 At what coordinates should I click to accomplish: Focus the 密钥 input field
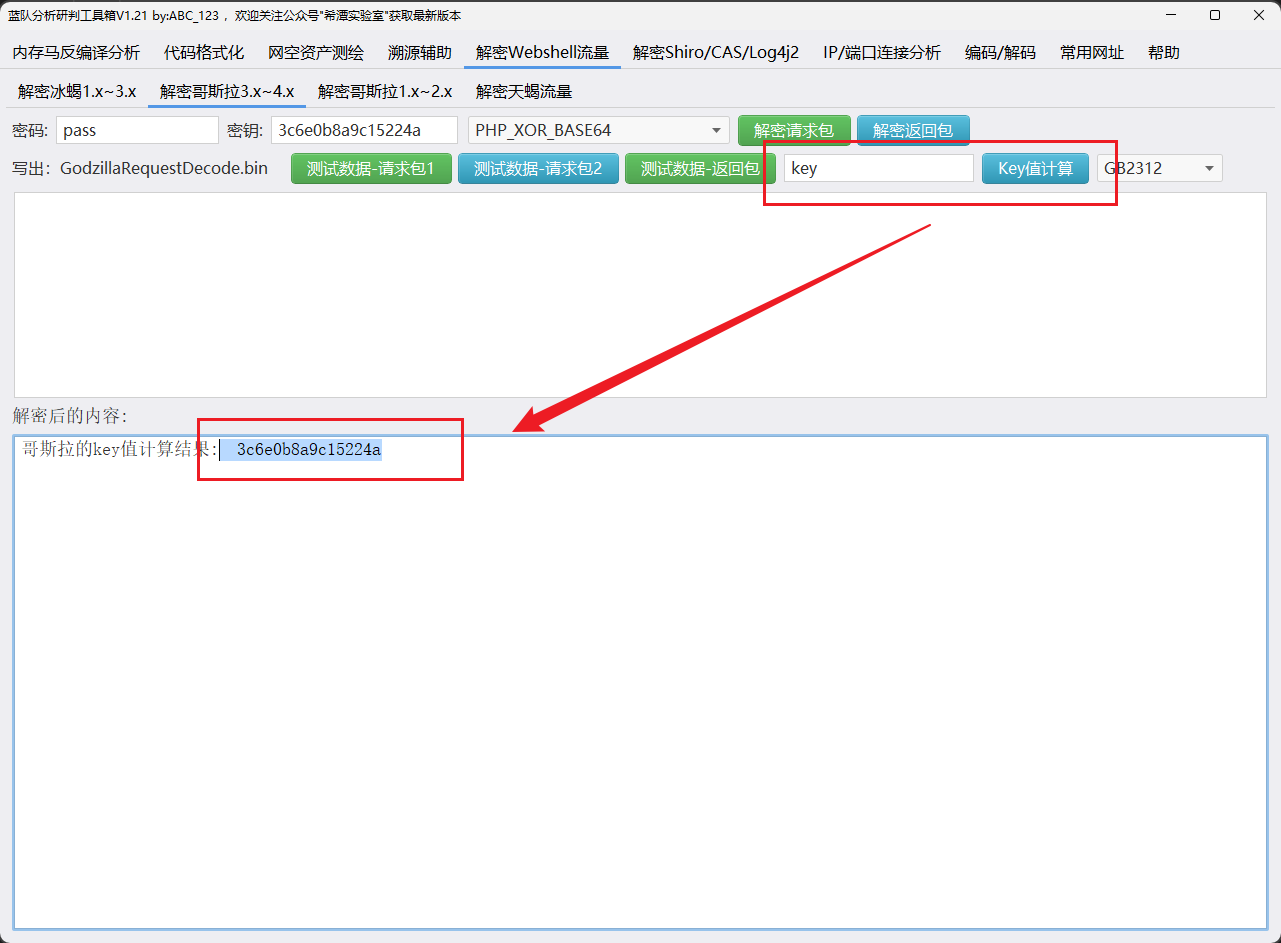click(364, 130)
